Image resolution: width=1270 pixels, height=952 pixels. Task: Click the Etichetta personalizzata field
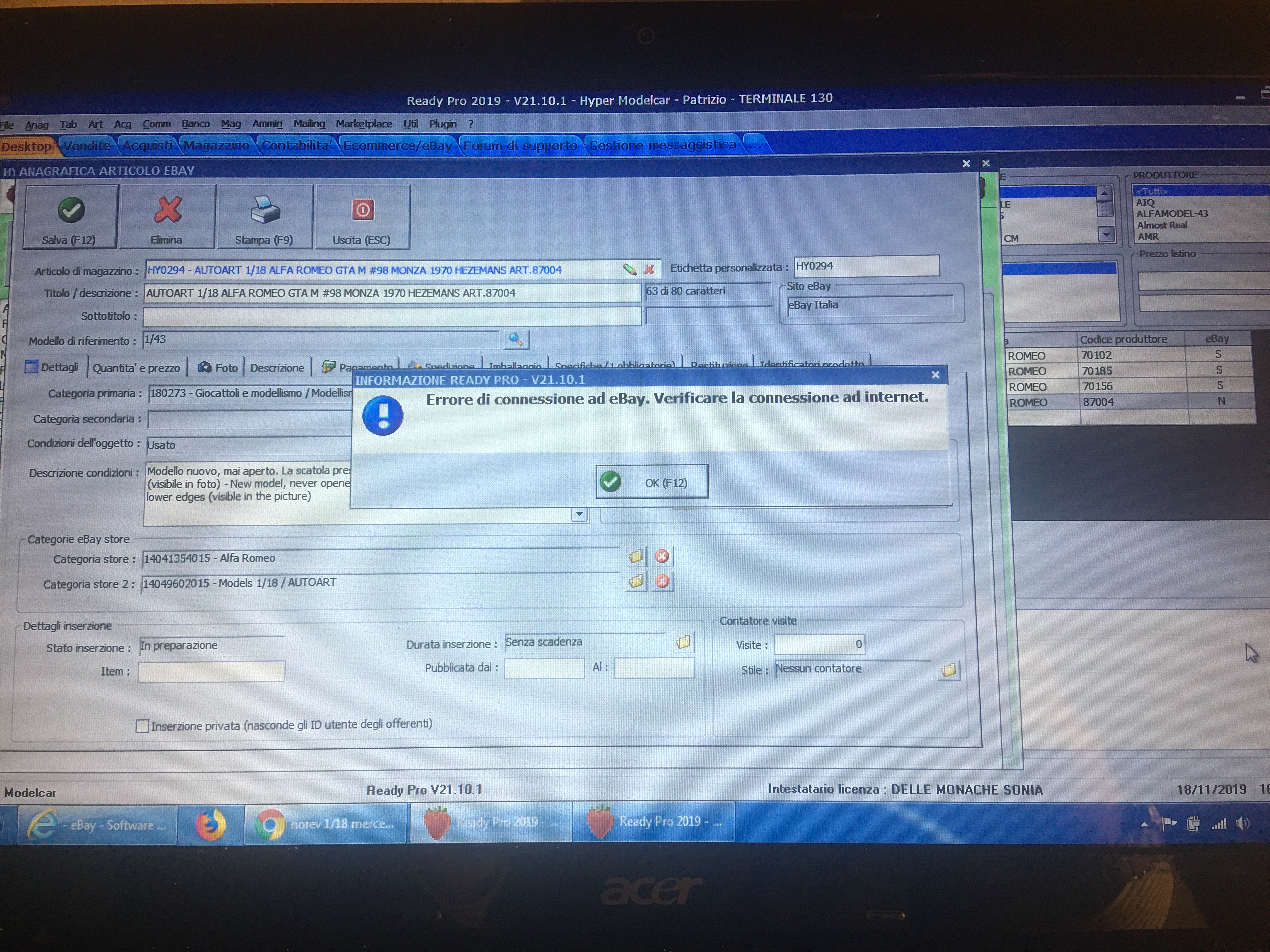tap(867, 266)
